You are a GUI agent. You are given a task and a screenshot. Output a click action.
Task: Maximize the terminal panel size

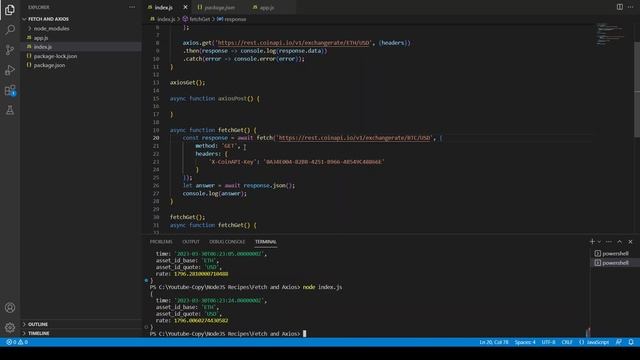620,242
